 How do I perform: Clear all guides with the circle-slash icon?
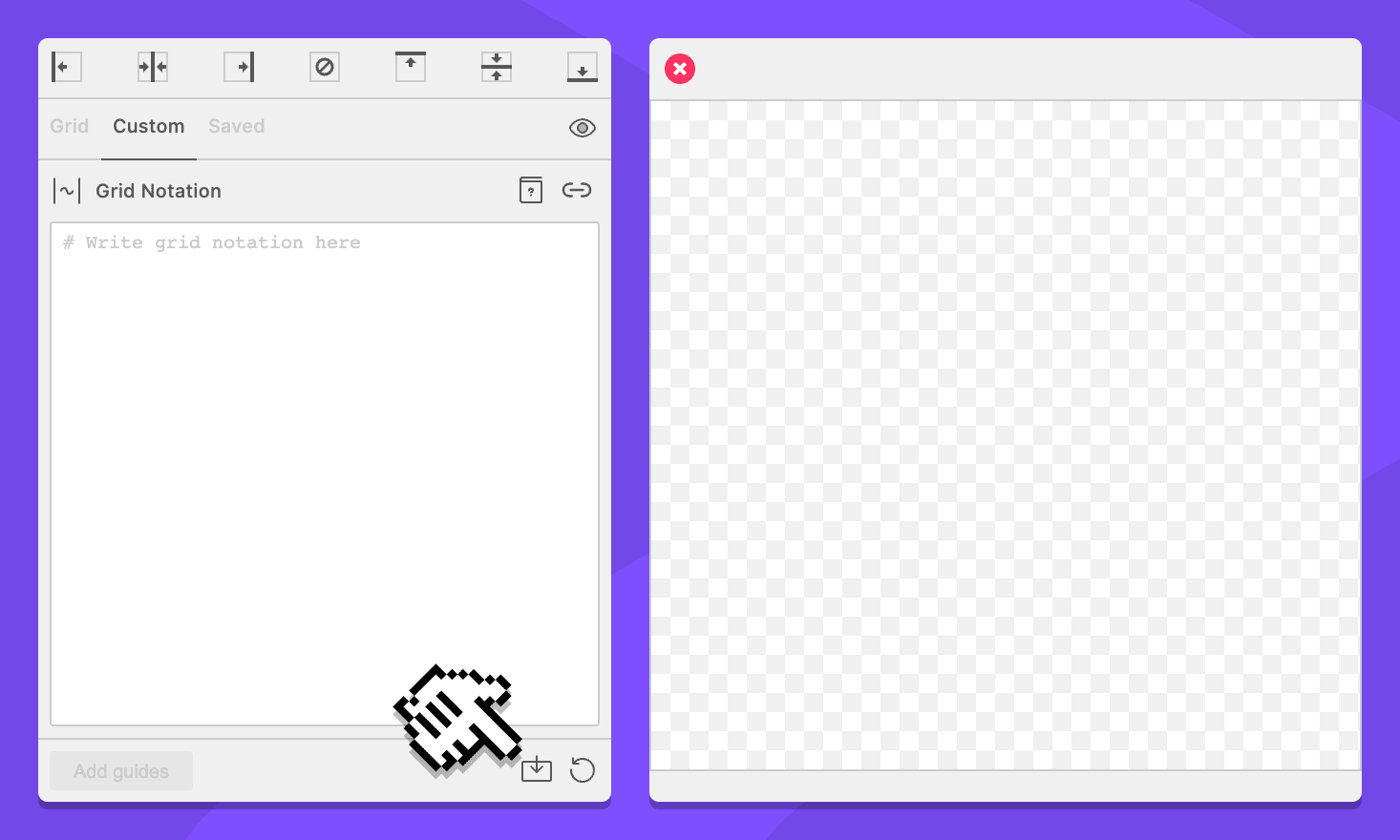pyautogui.click(x=325, y=67)
